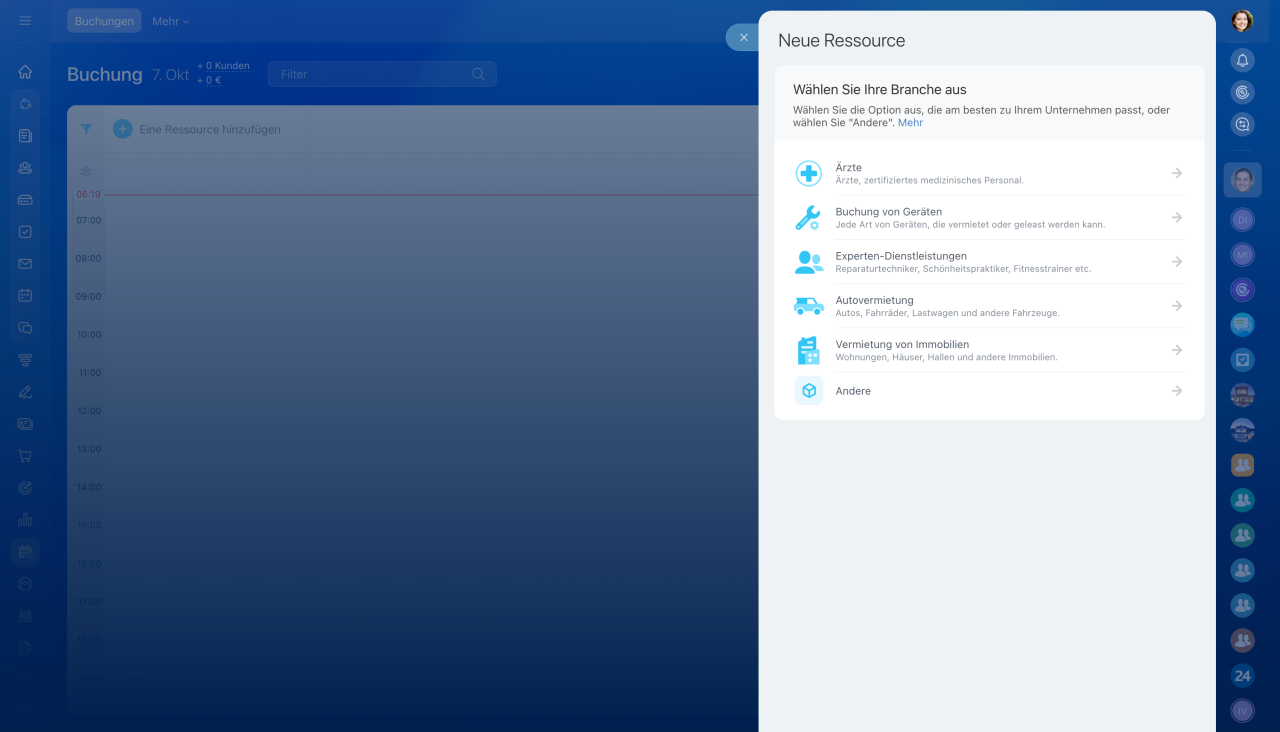Click the arrow on the Experten-Dienstleistungen row
The width and height of the screenshot is (1280, 732).
click(x=1177, y=261)
